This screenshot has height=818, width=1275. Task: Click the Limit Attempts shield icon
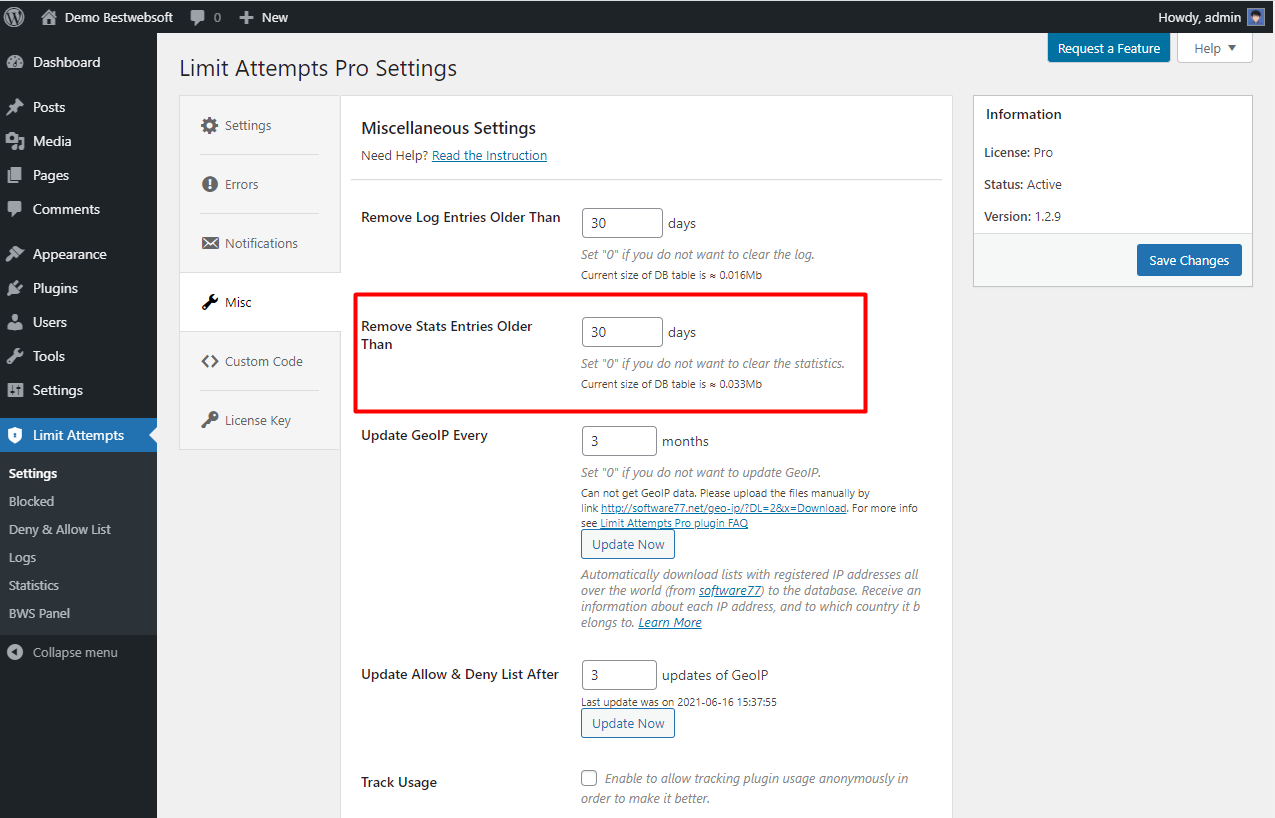tap(15, 435)
